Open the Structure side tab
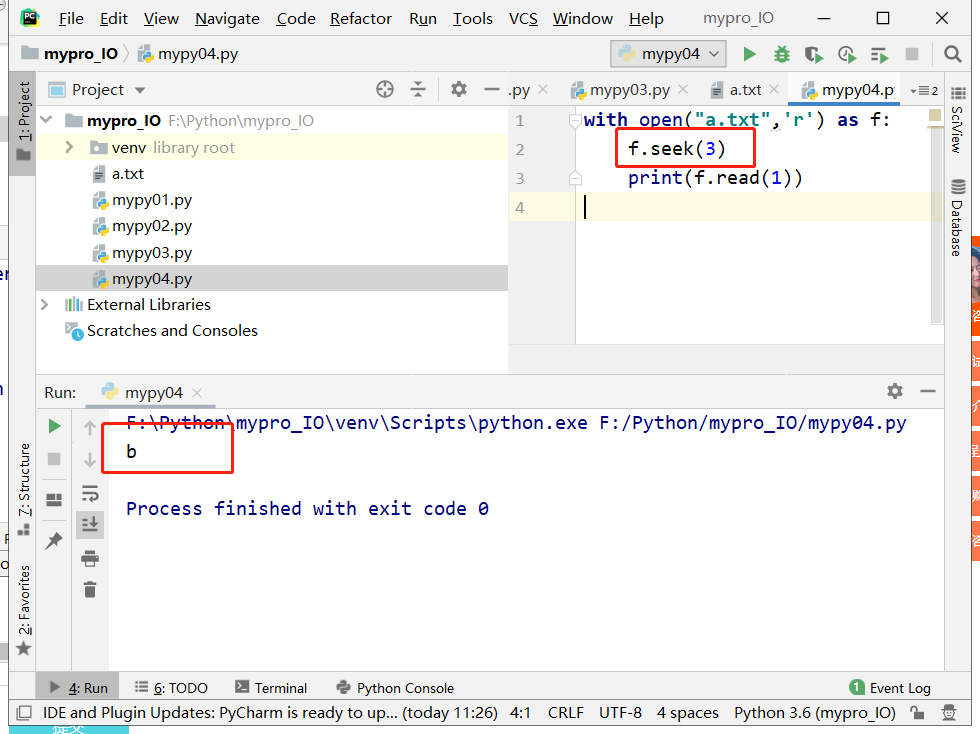This screenshot has width=980, height=734. point(24,489)
